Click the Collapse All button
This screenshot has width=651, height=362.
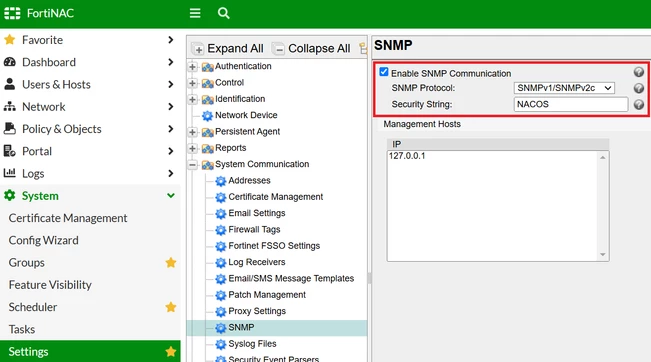tap(312, 49)
